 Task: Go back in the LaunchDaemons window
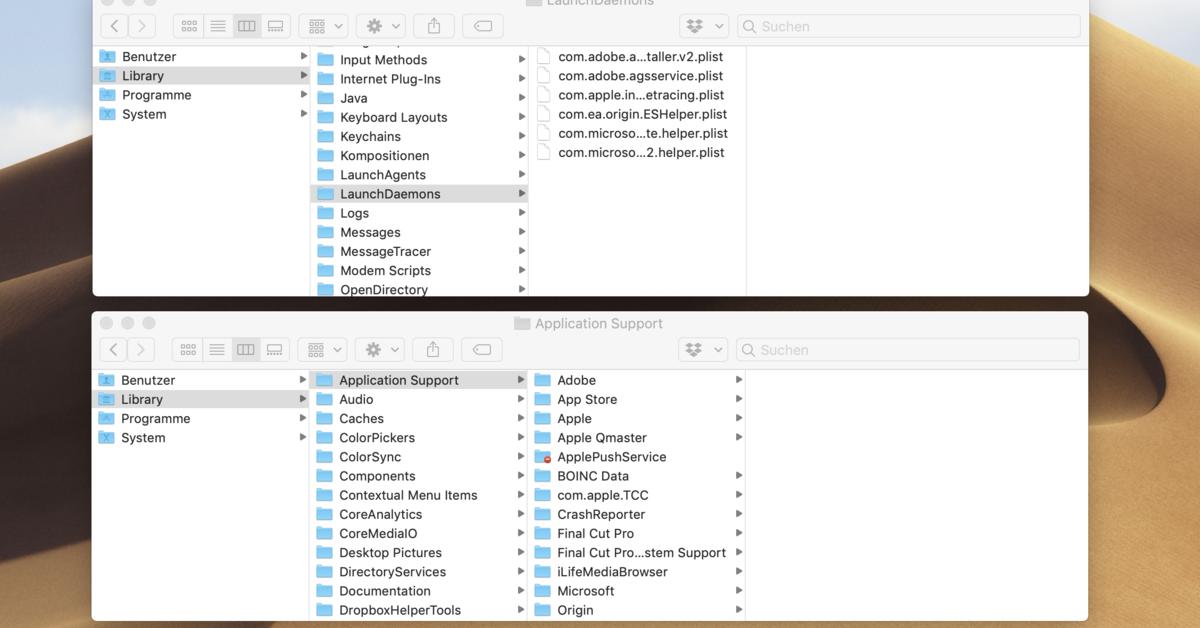(114, 26)
